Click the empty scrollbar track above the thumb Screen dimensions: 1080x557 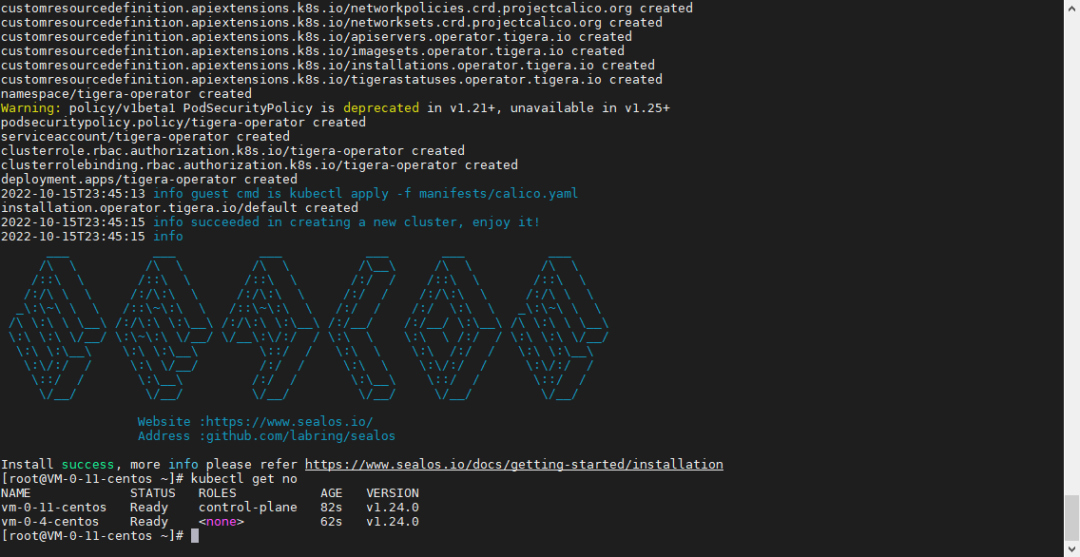(1069, 250)
